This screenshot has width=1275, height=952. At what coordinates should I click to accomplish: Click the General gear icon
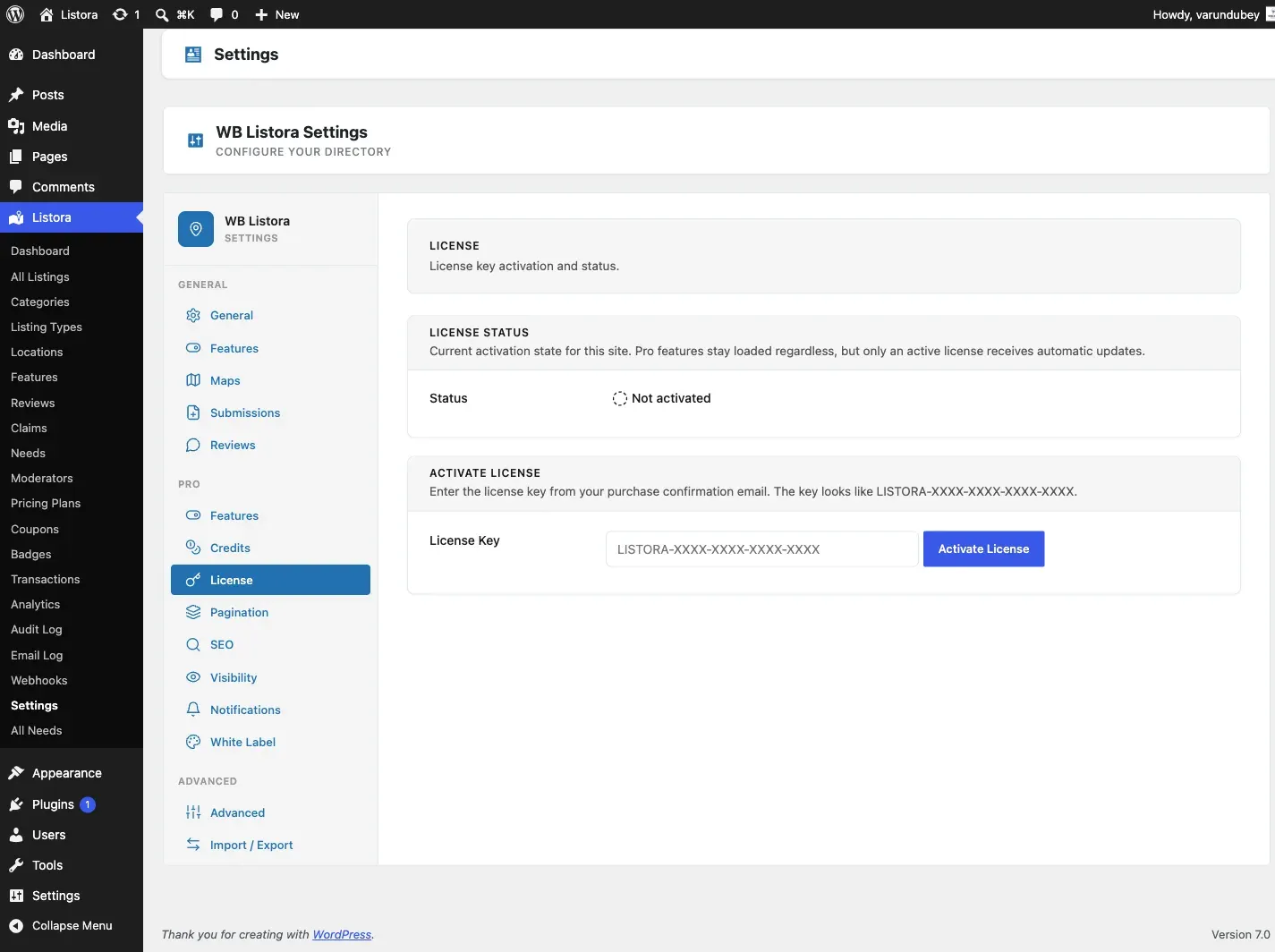tap(193, 315)
